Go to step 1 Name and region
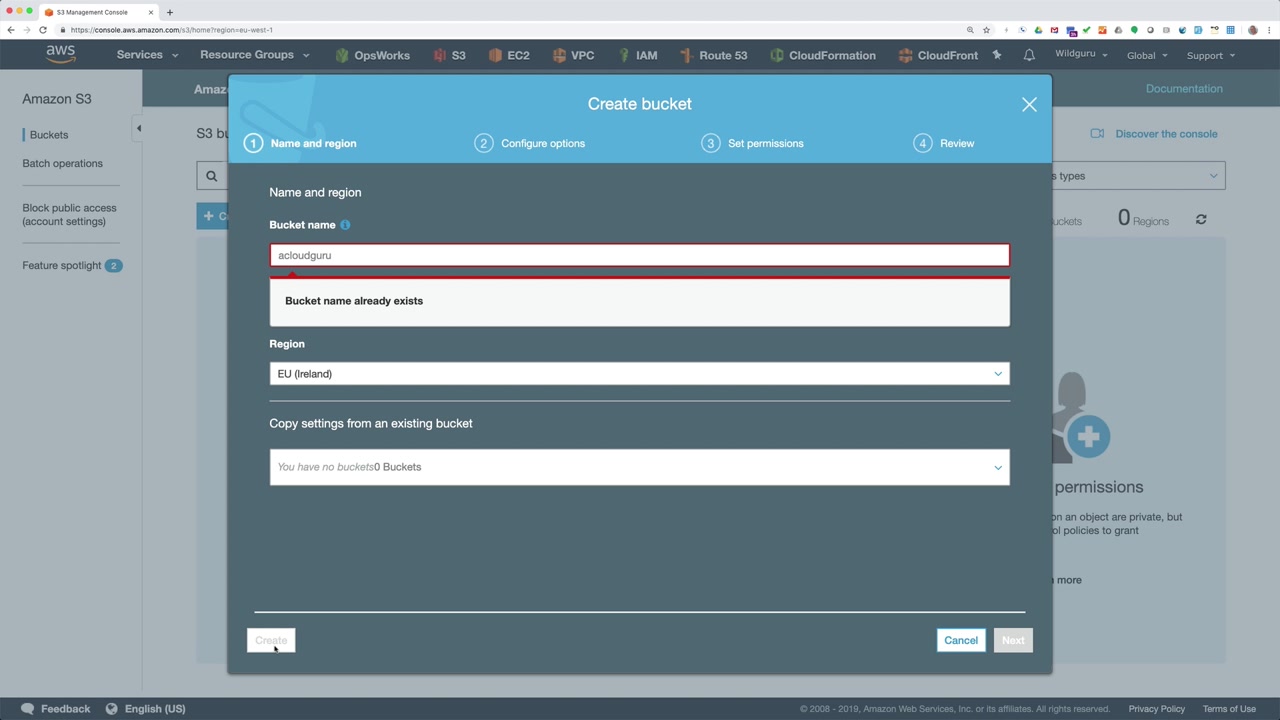This screenshot has width=1280, height=720. coord(301,143)
